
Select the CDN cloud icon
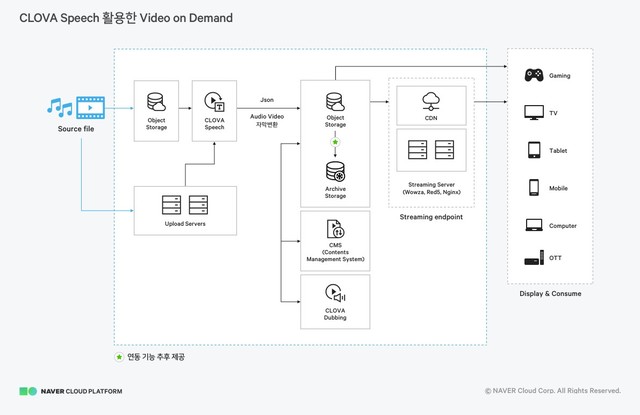[x=432, y=100]
